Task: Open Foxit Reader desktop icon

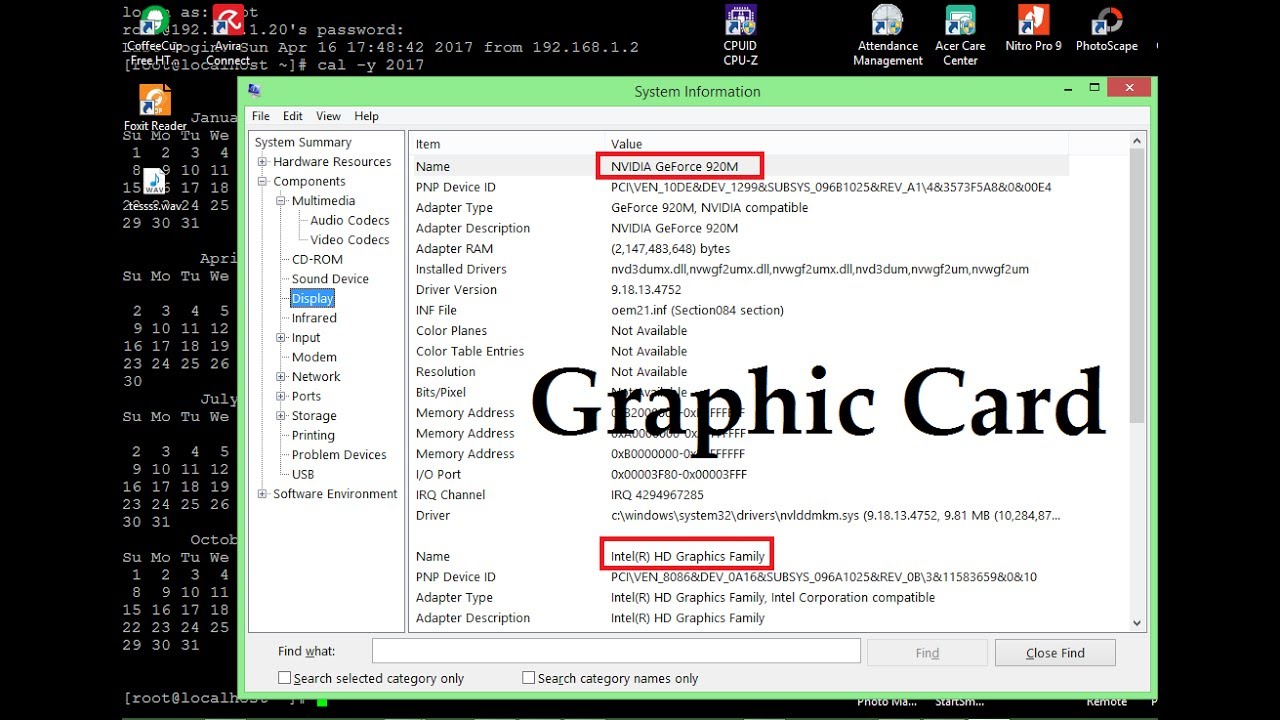Action: pos(155,108)
